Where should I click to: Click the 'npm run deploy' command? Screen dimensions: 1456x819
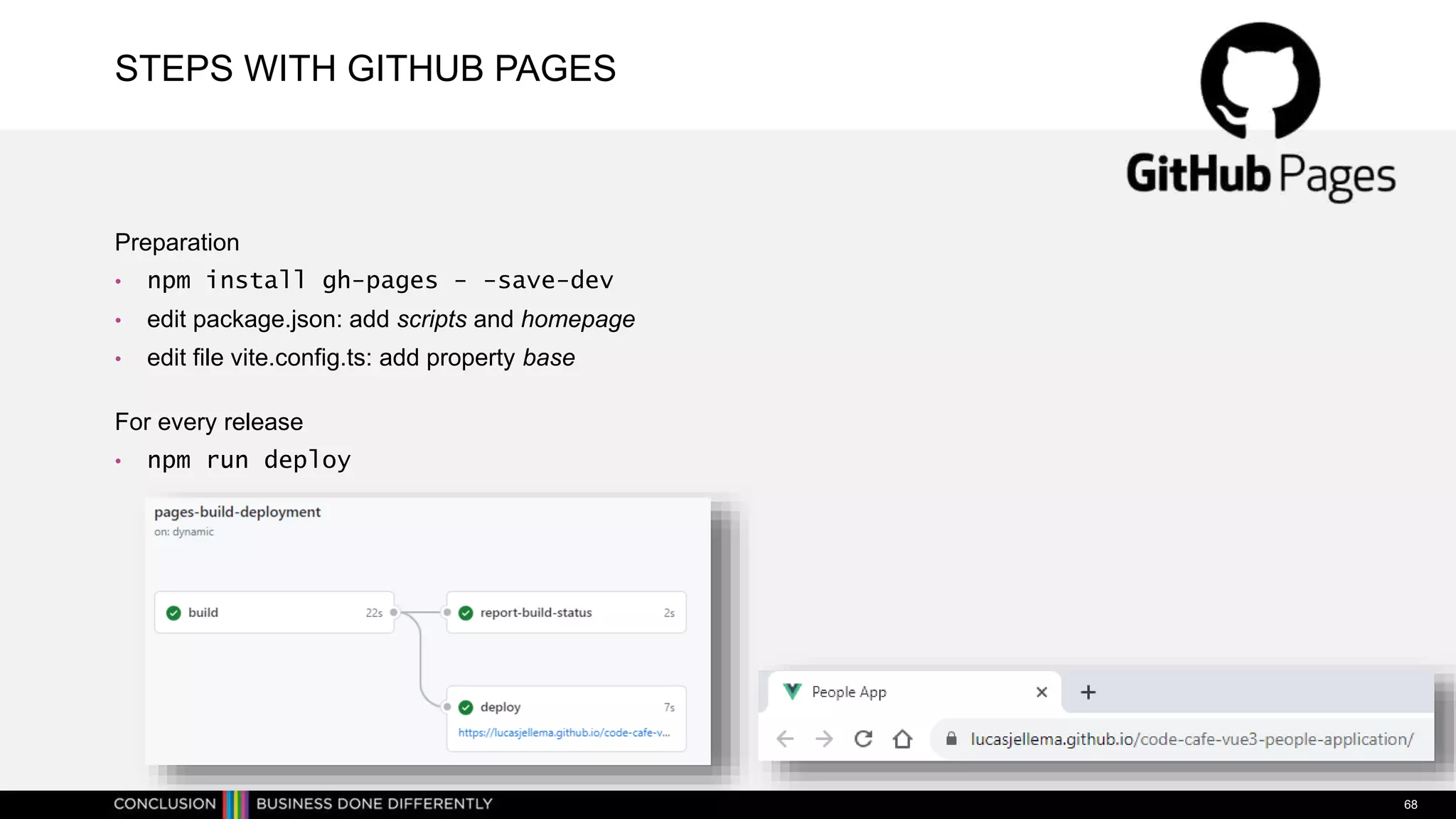[x=249, y=460]
